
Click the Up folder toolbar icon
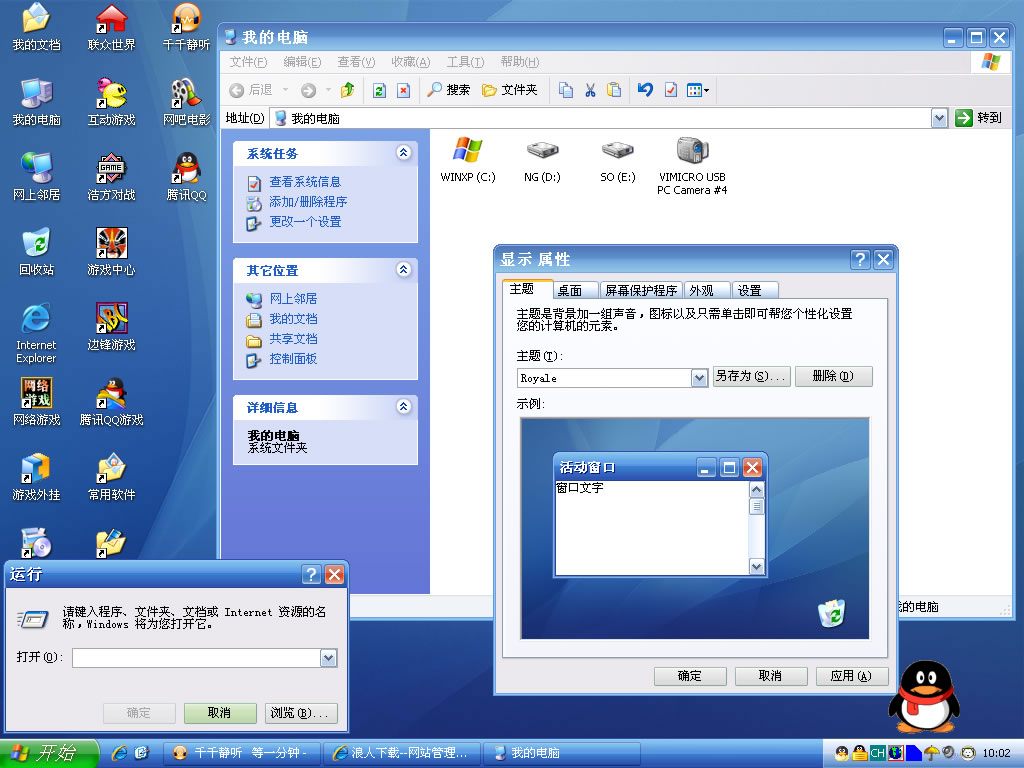tap(347, 90)
